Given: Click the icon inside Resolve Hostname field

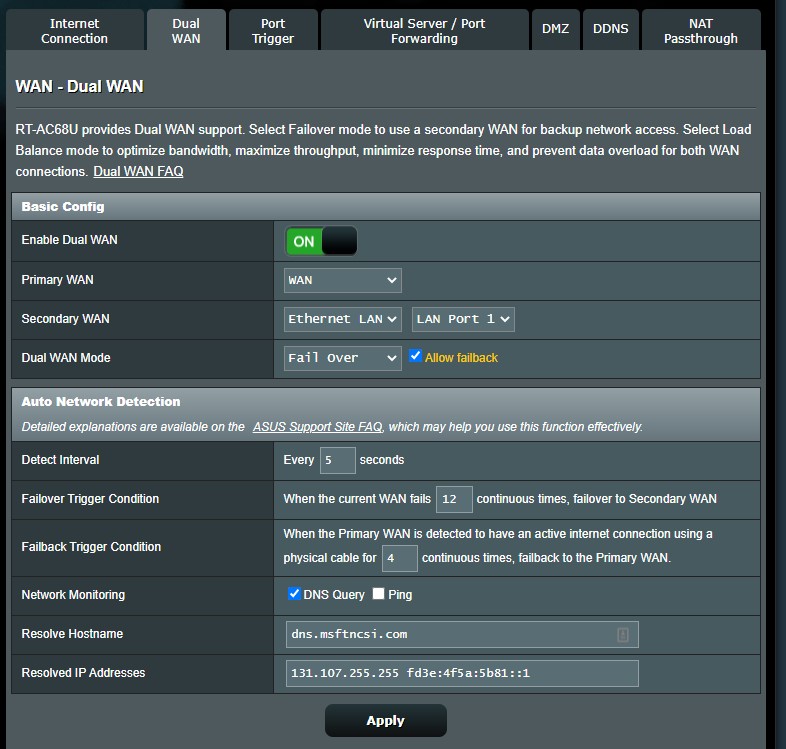Looking at the screenshot, I should [x=623, y=635].
